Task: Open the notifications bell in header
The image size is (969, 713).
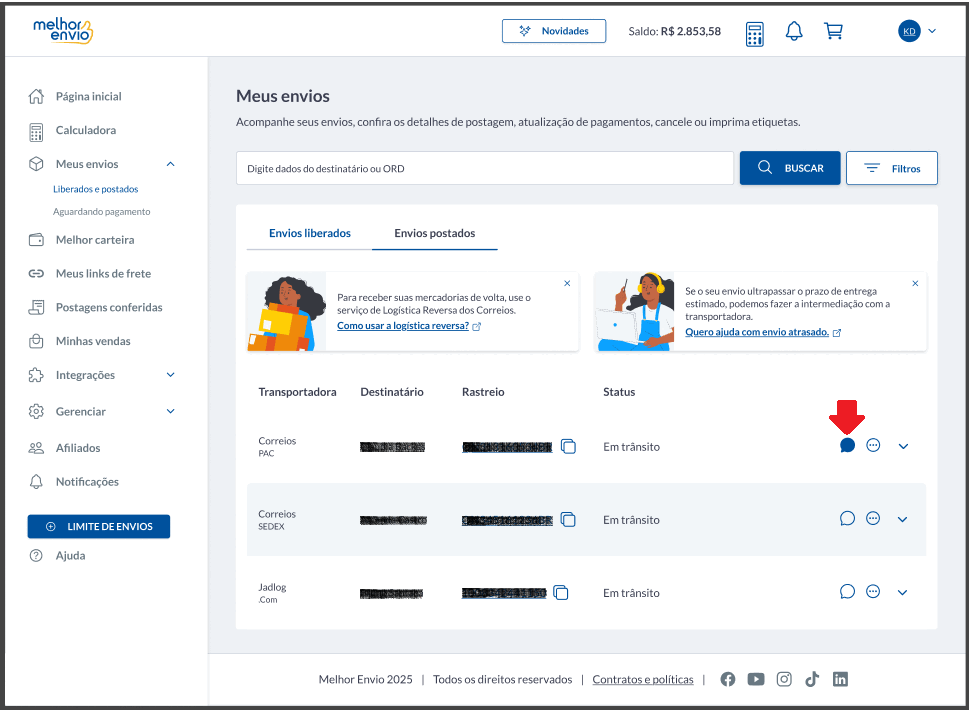Action: coord(794,31)
